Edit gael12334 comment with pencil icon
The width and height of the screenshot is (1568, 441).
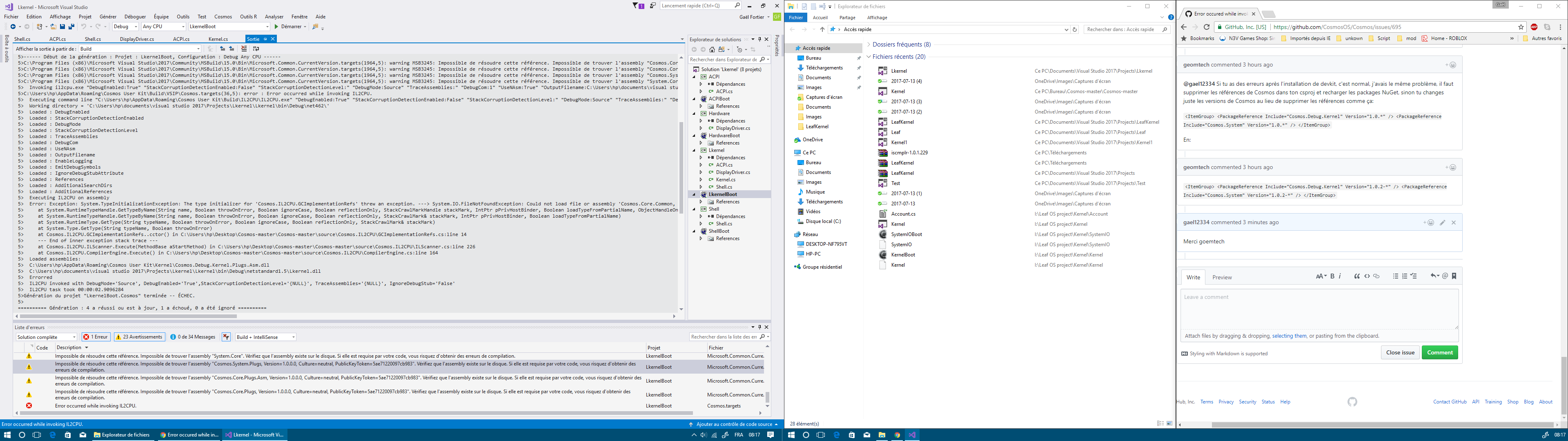click(x=1443, y=223)
